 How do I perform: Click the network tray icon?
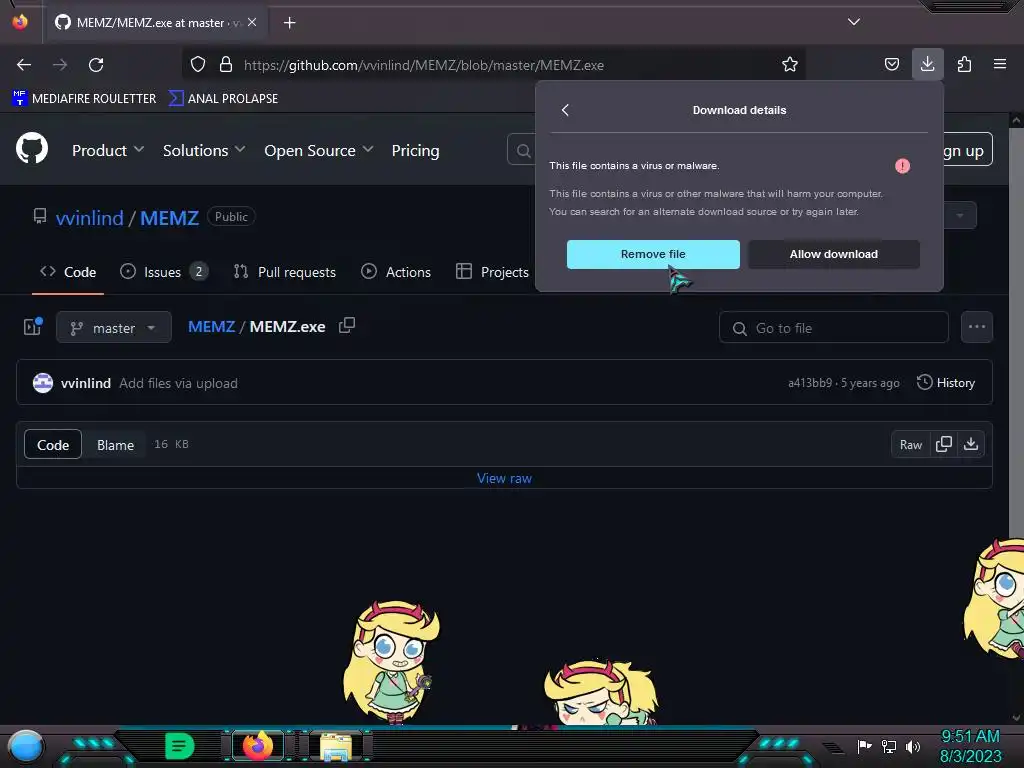coord(889,746)
